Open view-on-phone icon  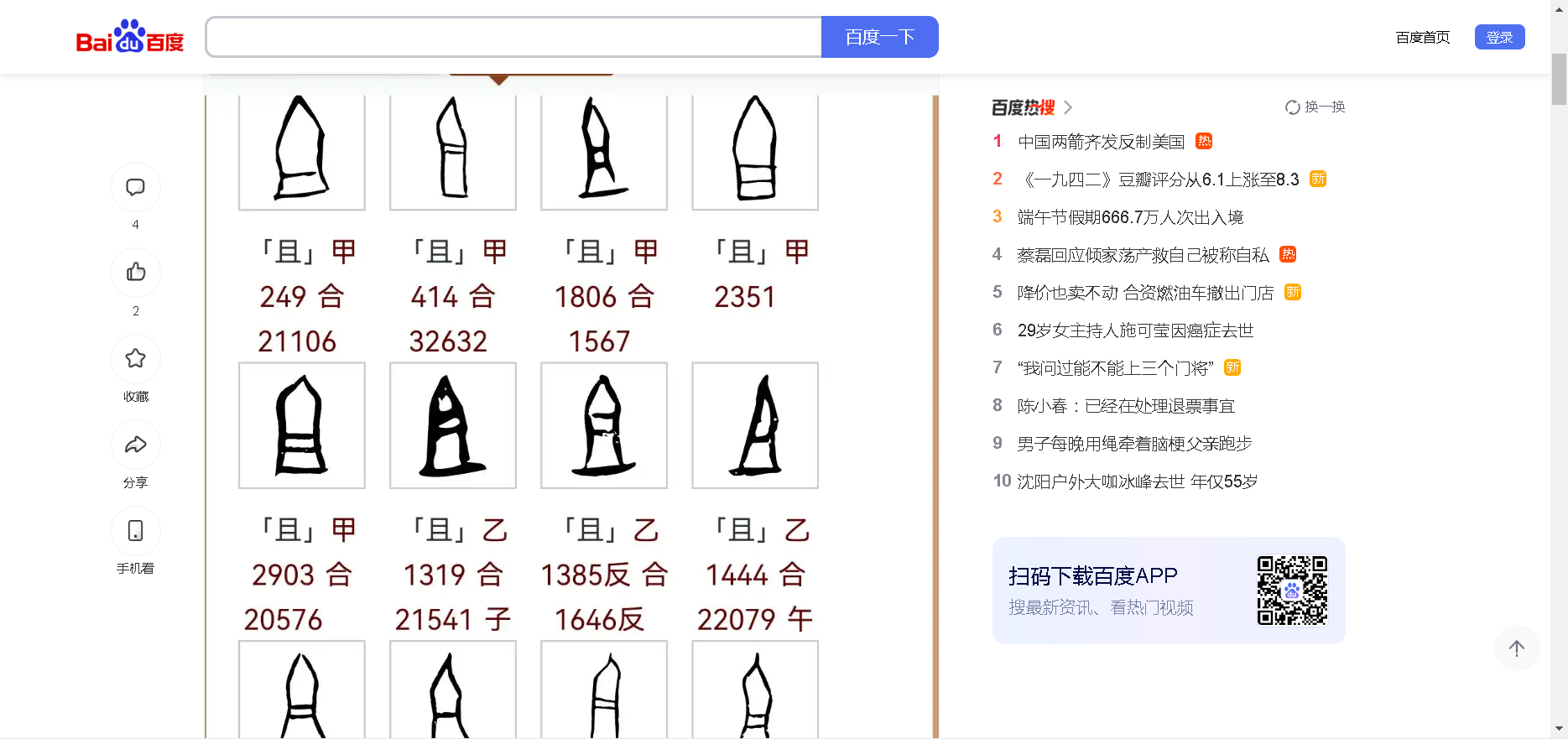135,531
